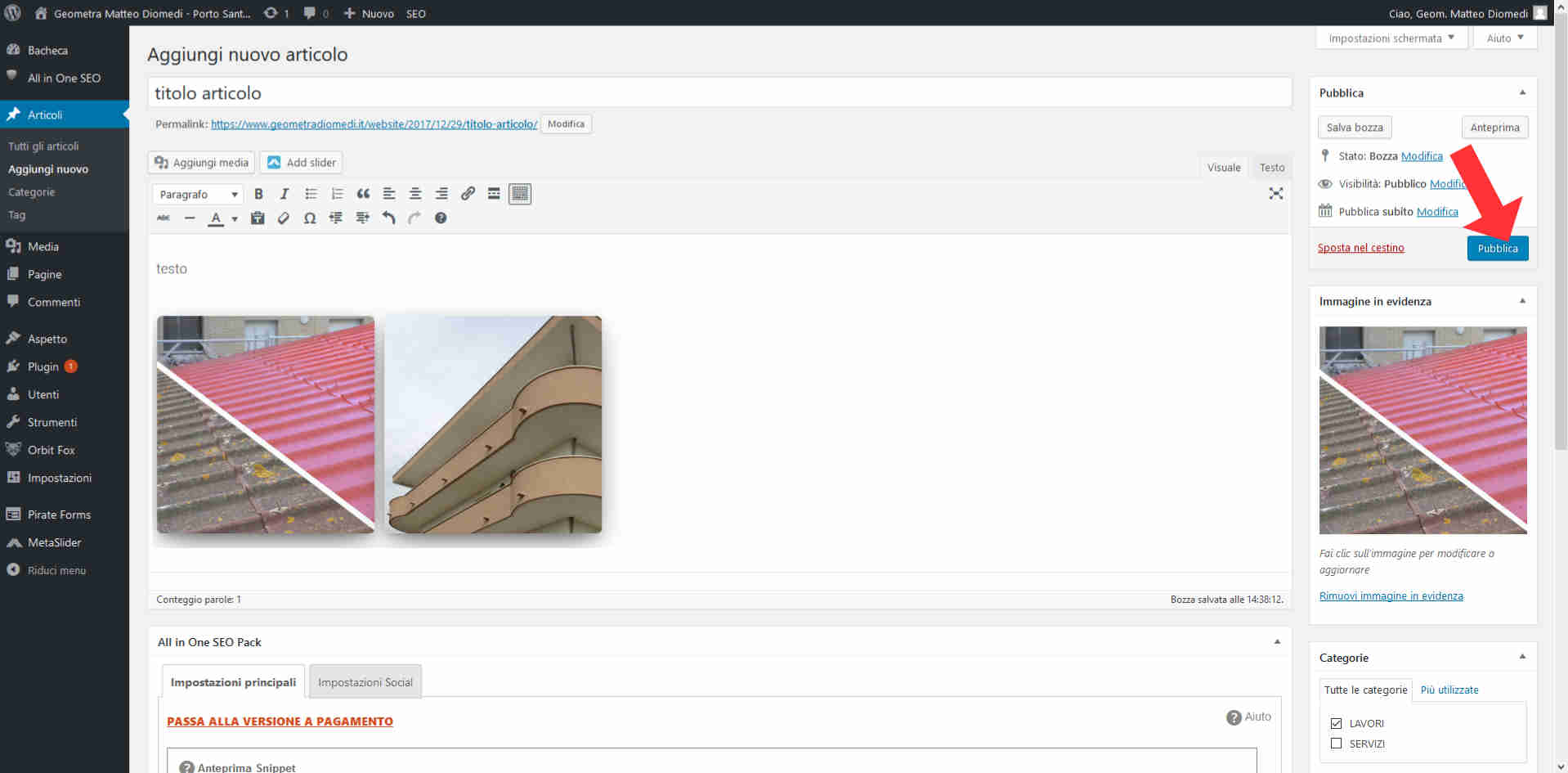Click the featured image thumbnail
Viewport: 1568px width, 773px height.
[1422, 430]
